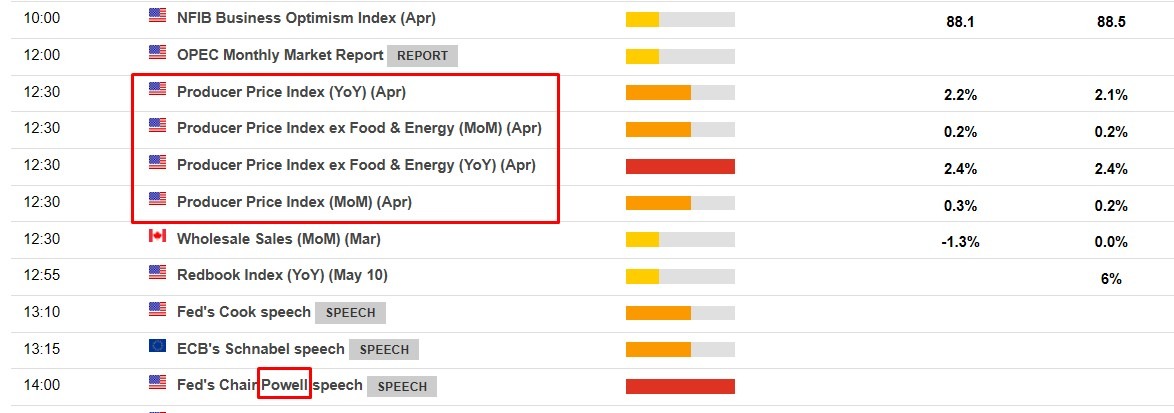Image resolution: width=1174 pixels, height=413 pixels.
Task: Click SPEECH tag on Powell speech row
Action: pos(402,386)
